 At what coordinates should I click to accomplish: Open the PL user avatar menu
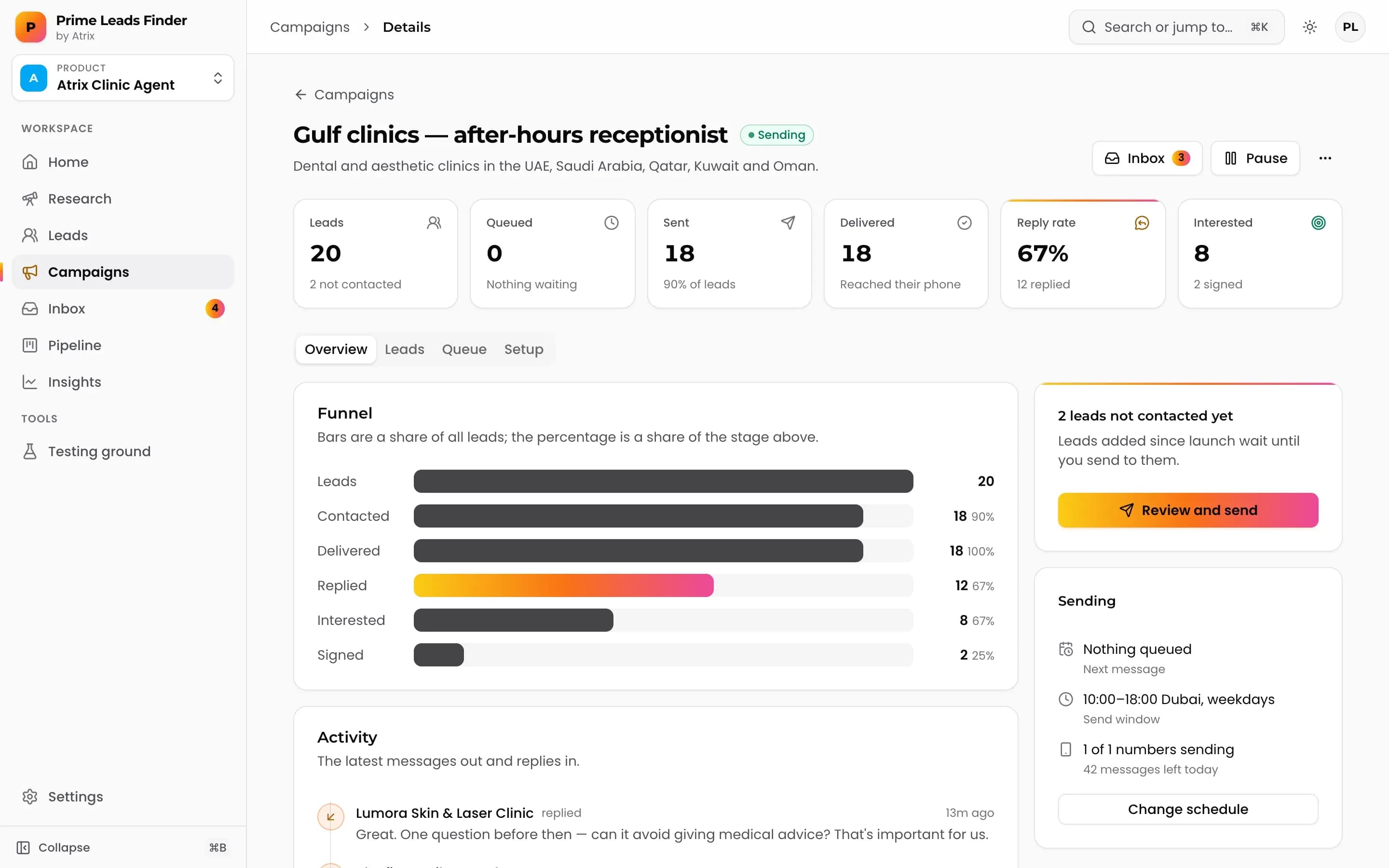[x=1350, y=27]
